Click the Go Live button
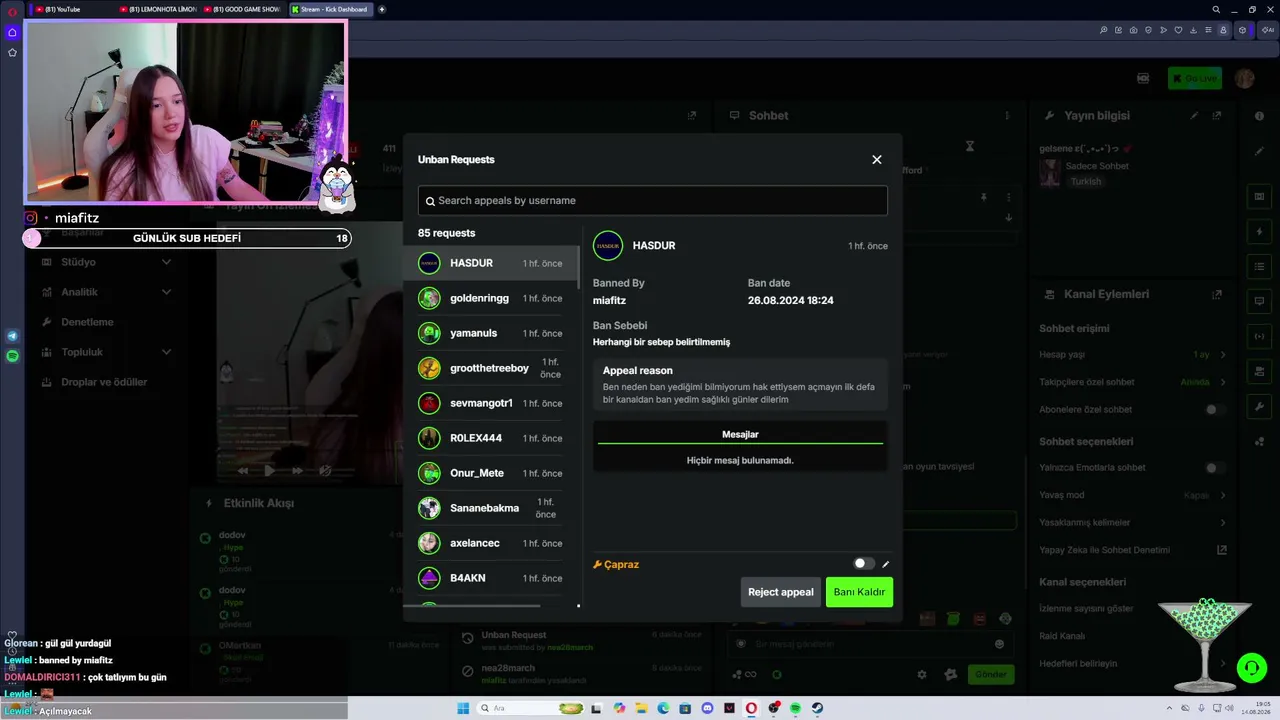The height and width of the screenshot is (720, 1280). 1195,78
